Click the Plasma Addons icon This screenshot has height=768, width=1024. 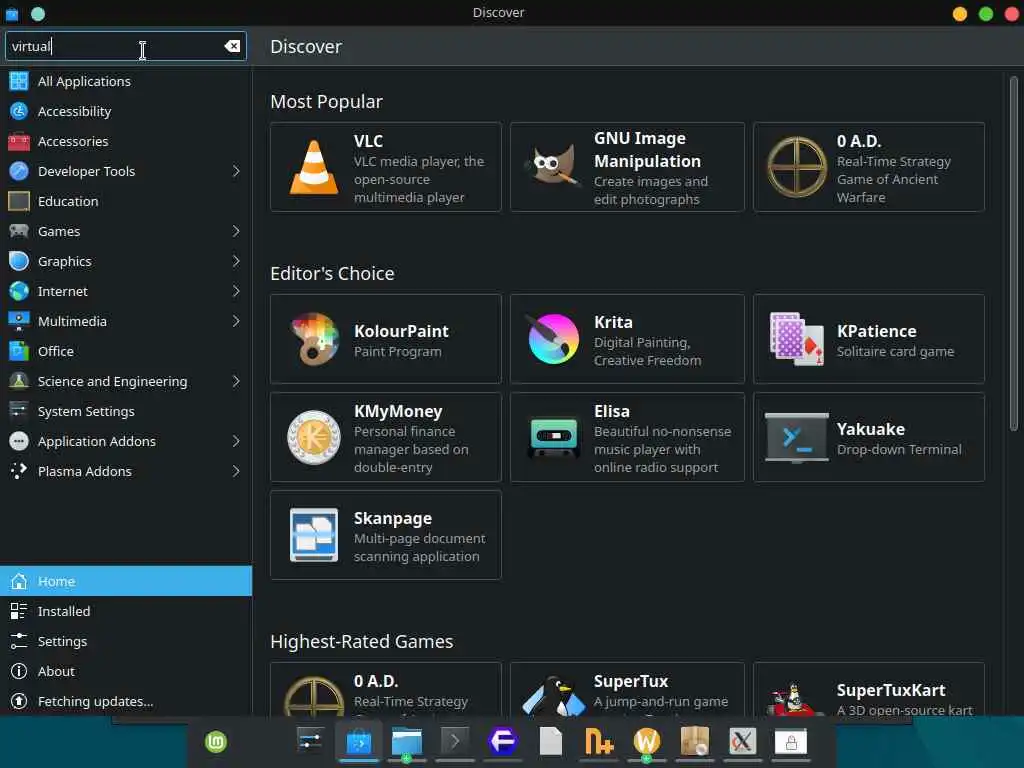[x=19, y=472]
